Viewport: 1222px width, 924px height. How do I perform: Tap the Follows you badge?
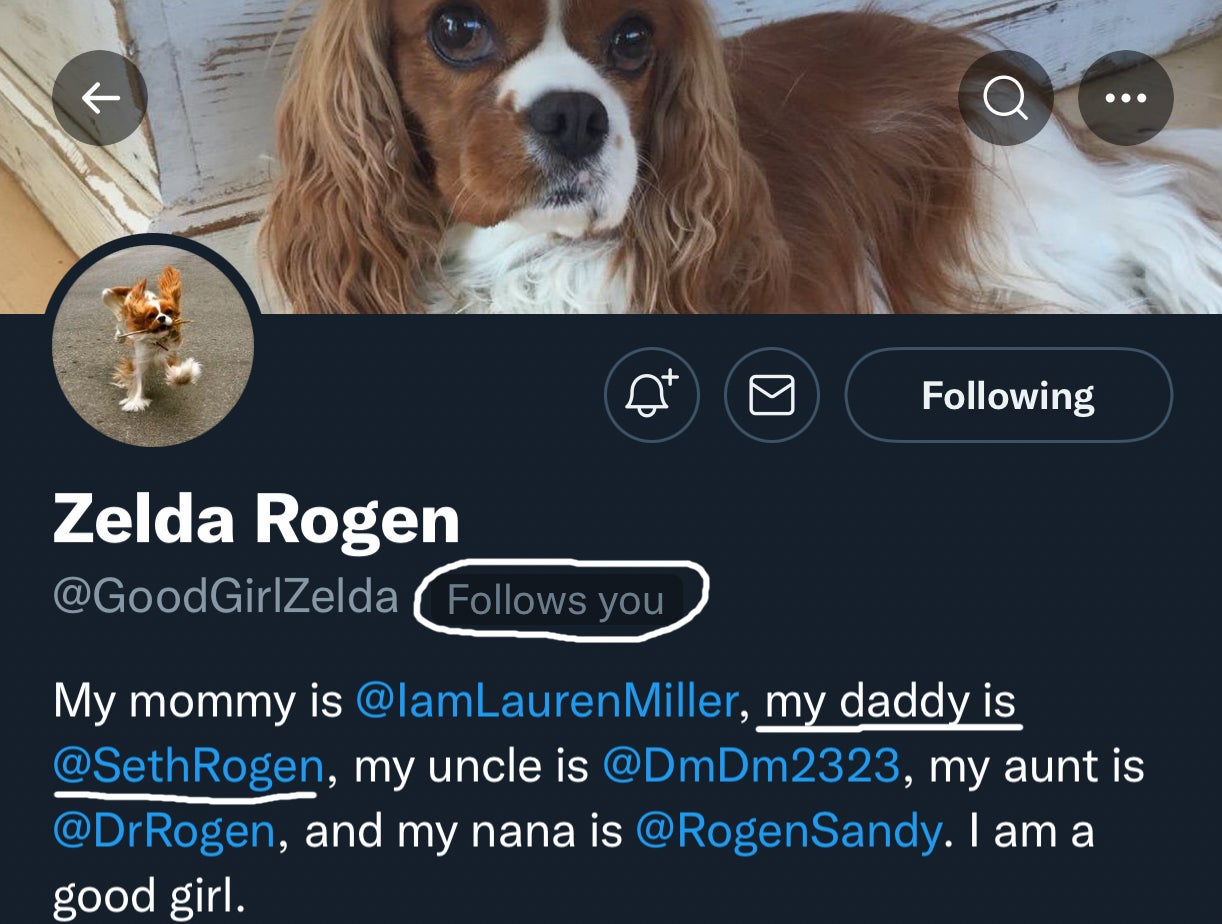[x=555, y=600]
